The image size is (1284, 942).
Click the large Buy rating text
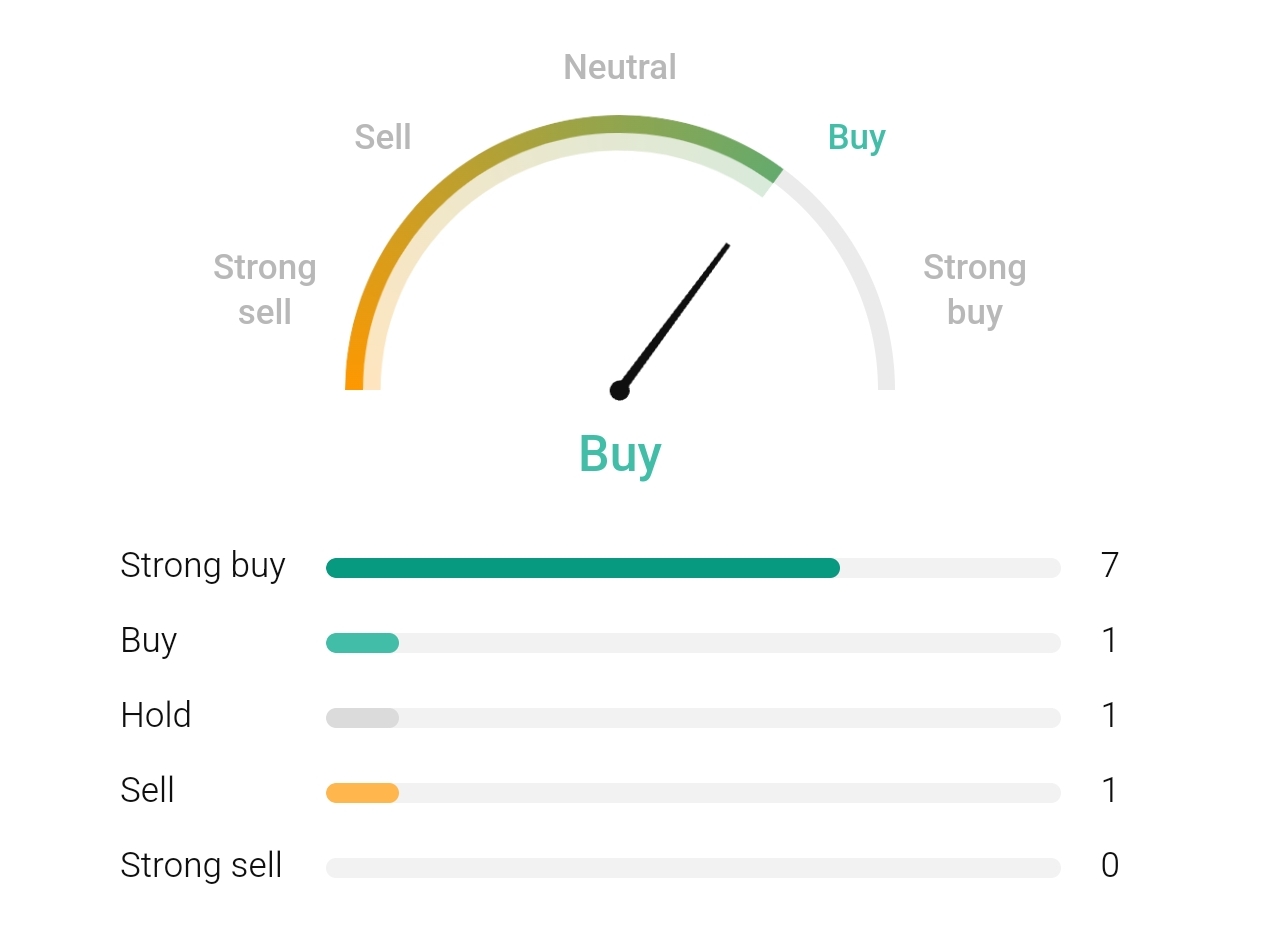620,454
